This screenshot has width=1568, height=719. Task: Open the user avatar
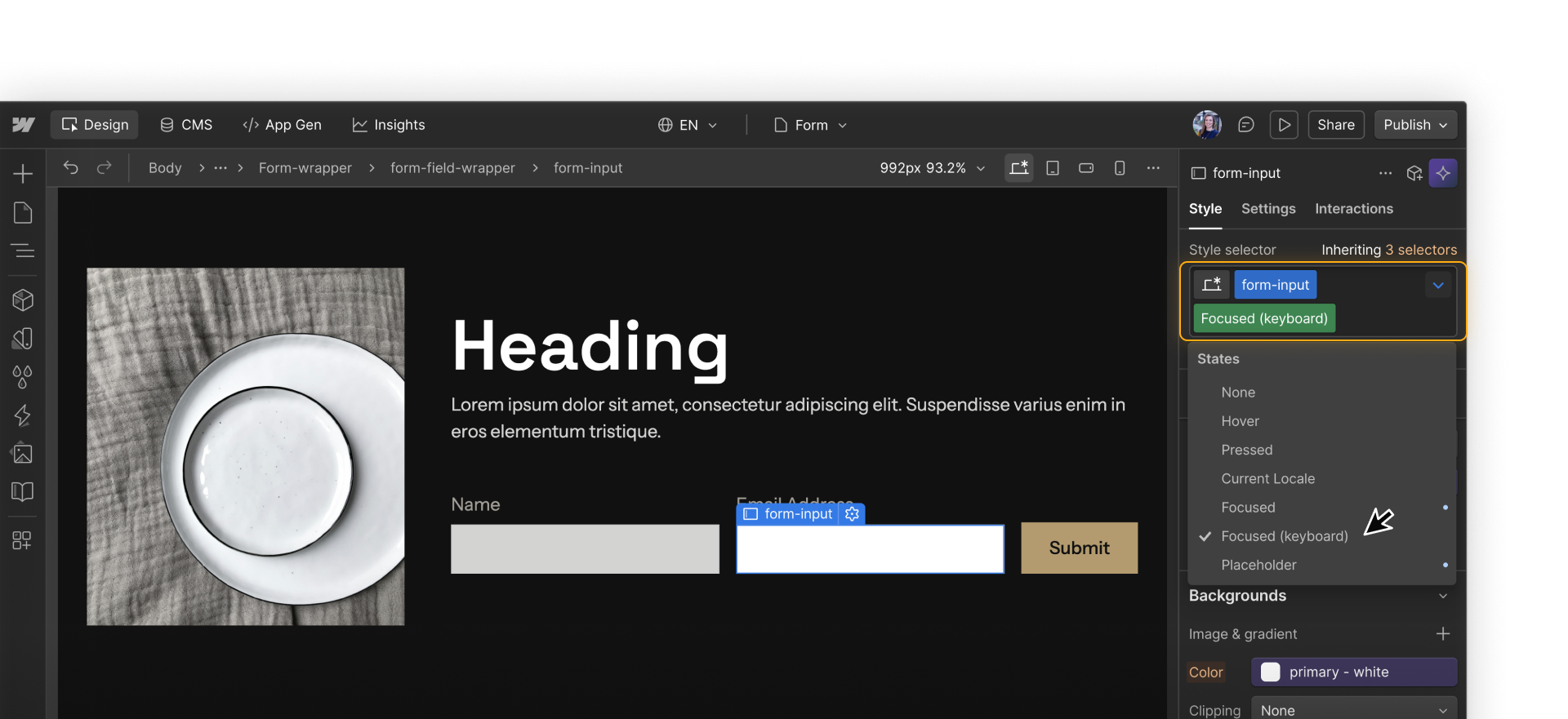(x=1207, y=125)
